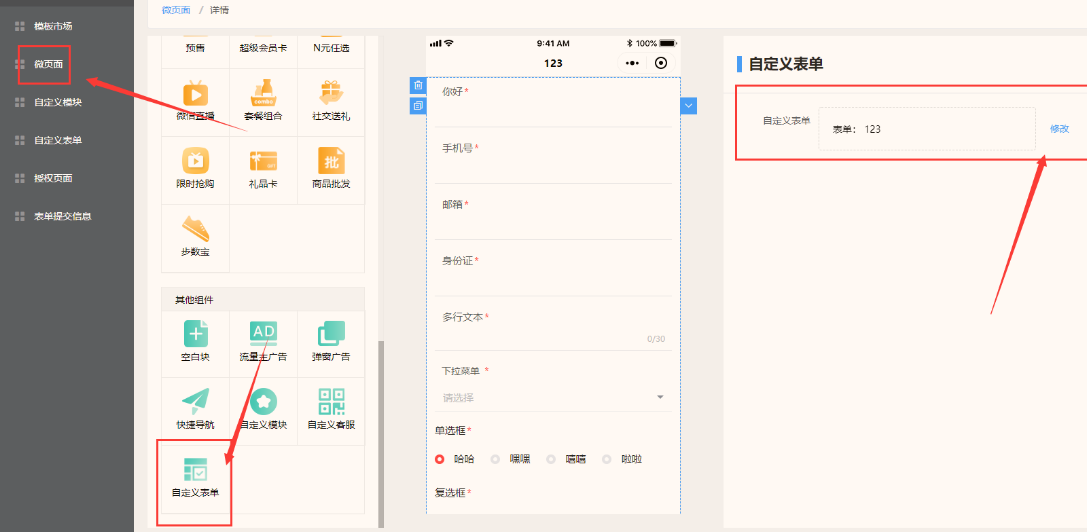This screenshot has width=1087, height=532.
Task: Click the 自定义表单 panel heading
Action: 786,65
